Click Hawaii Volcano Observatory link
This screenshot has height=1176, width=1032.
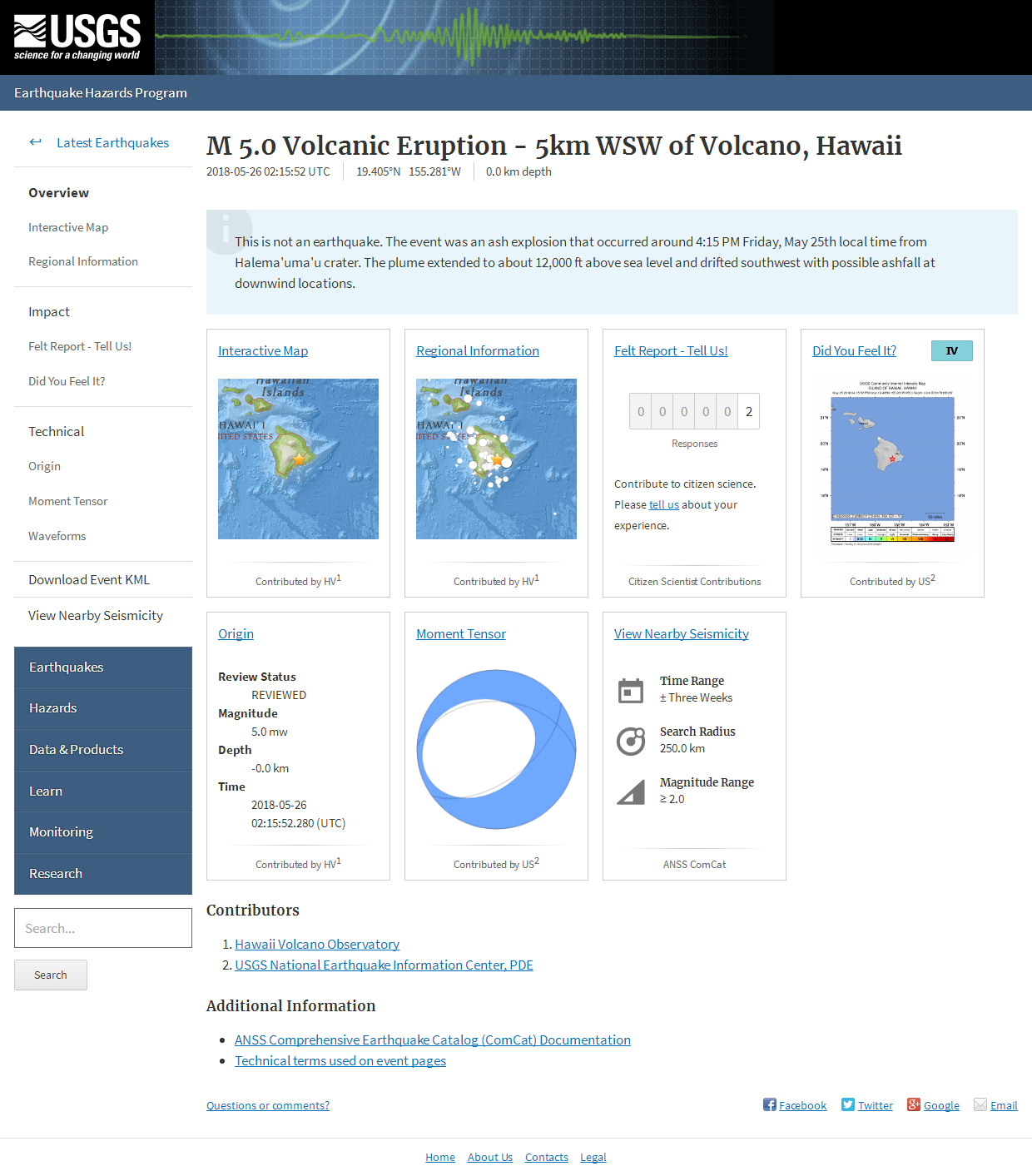point(317,944)
